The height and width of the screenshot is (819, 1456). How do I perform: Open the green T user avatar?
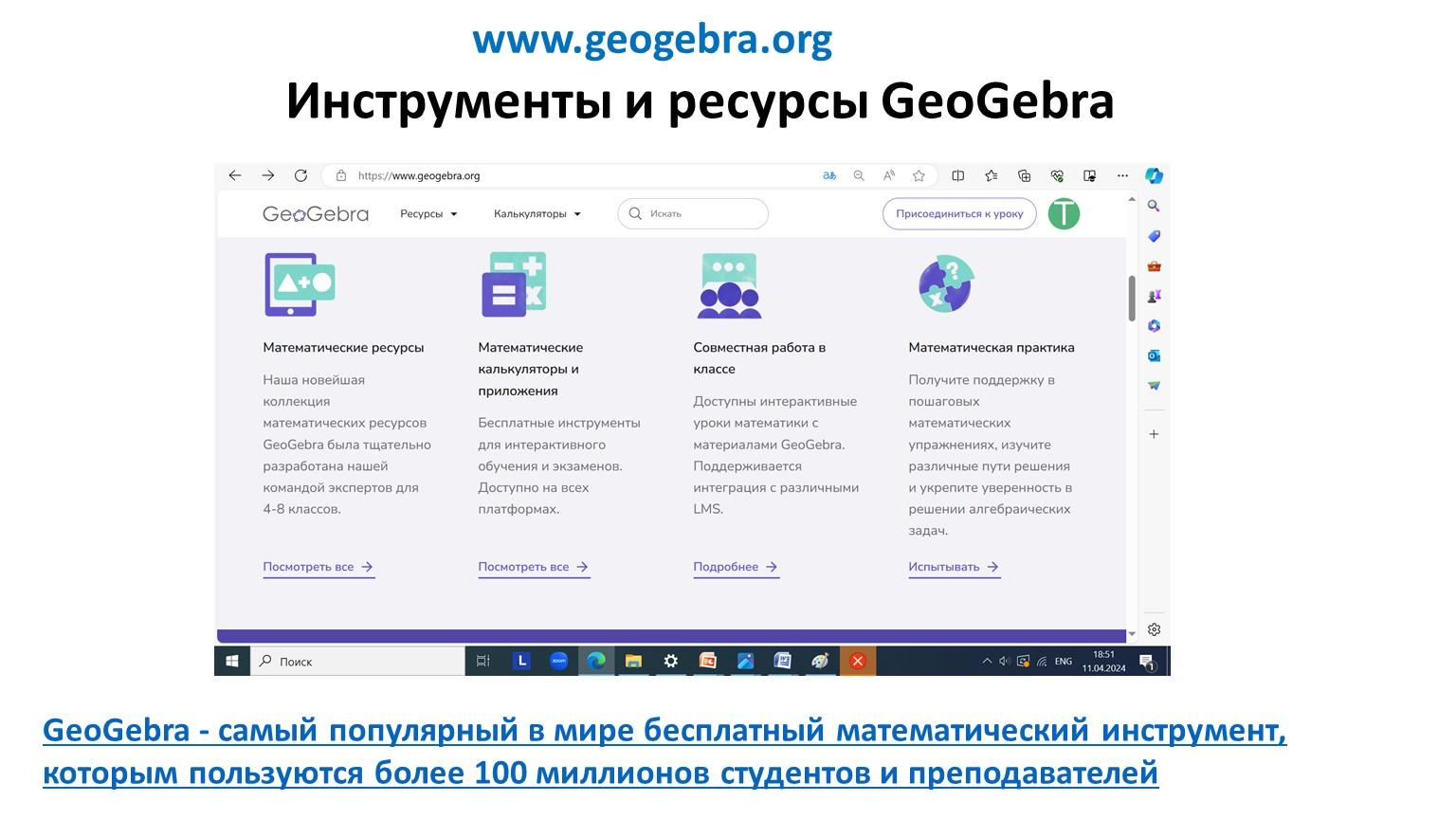(1064, 213)
